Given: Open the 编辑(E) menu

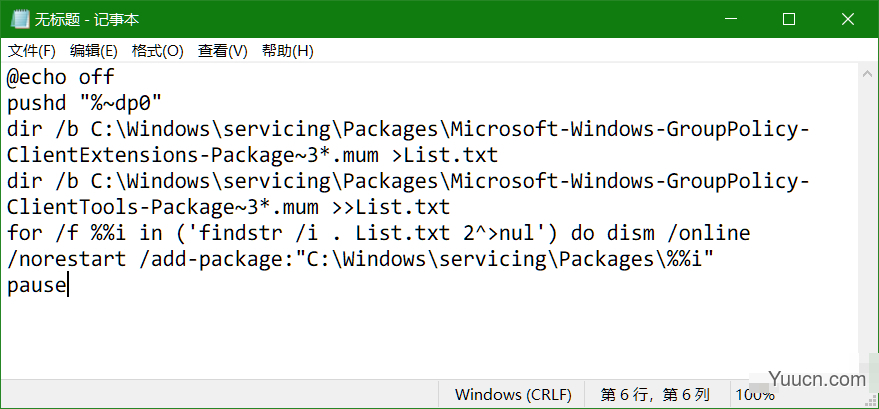Looking at the screenshot, I should click(94, 52).
